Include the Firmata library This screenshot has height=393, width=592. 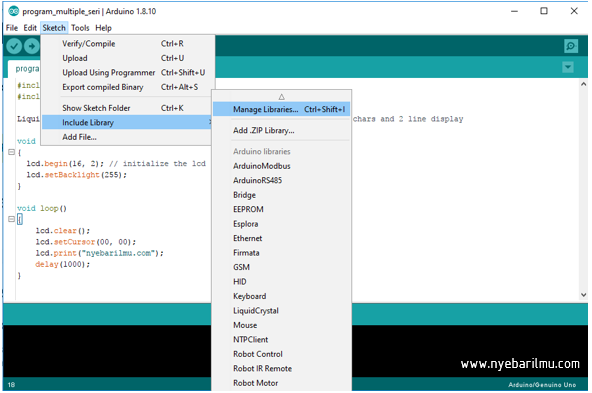pyautogui.click(x=282, y=253)
